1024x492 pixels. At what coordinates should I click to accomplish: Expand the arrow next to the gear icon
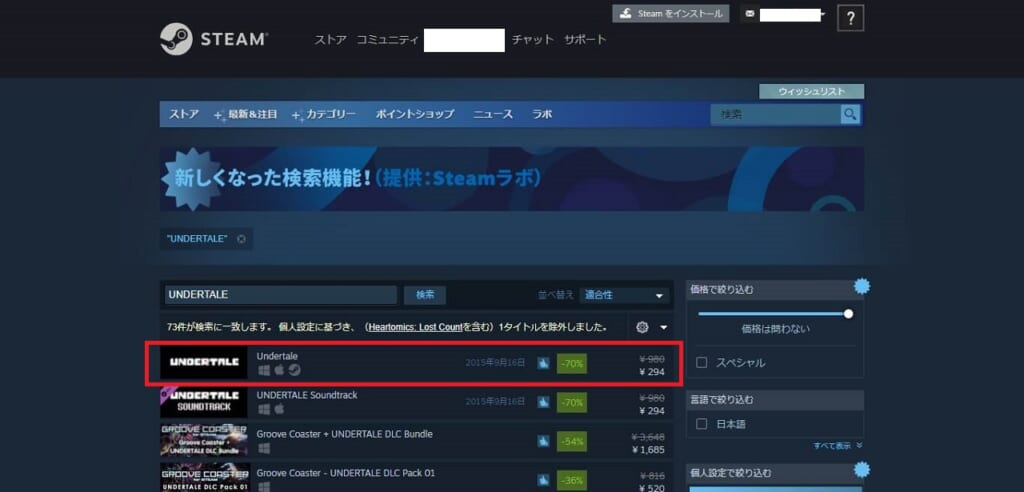pyautogui.click(x=664, y=327)
